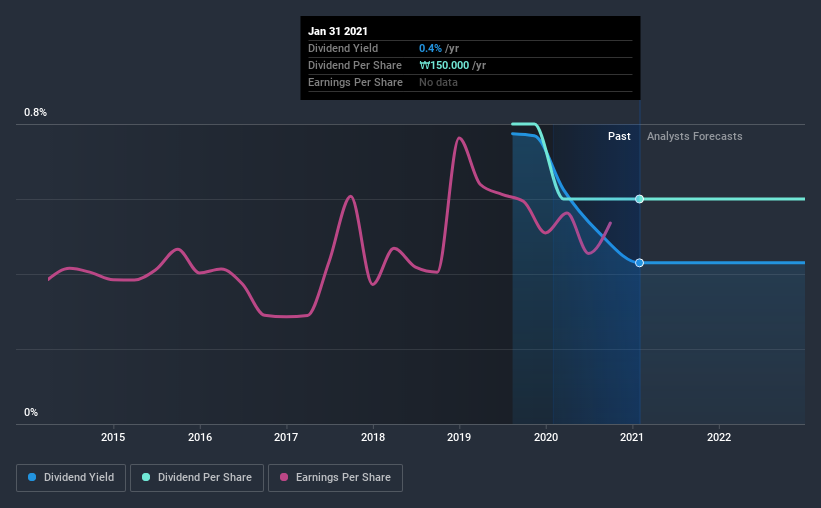
Task: Click the 2019 x-axis label
Action: [459, 437]
